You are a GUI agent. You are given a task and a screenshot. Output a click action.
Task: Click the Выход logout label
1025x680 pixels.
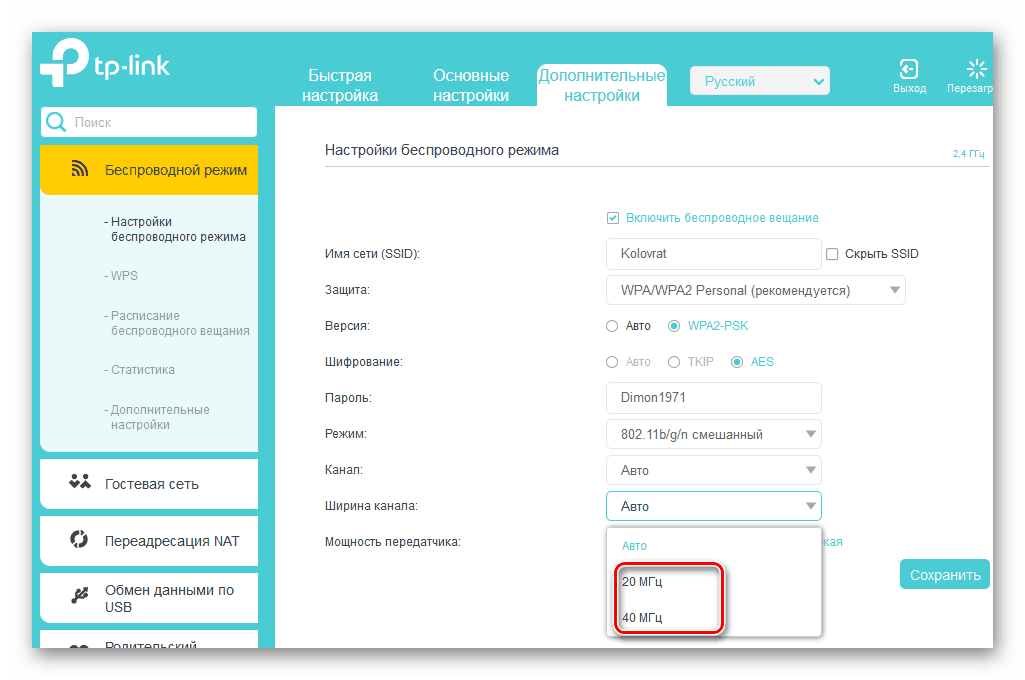[909, 88]
